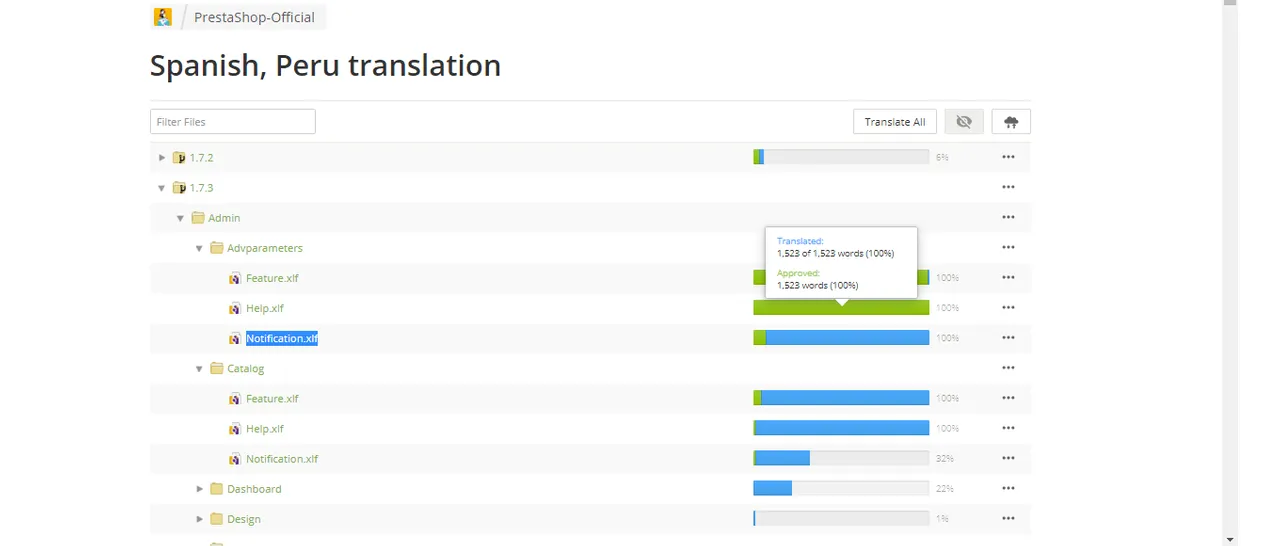Open the highlighted Notification.xlf file
1280x546 pixels.
pos(282,338)
